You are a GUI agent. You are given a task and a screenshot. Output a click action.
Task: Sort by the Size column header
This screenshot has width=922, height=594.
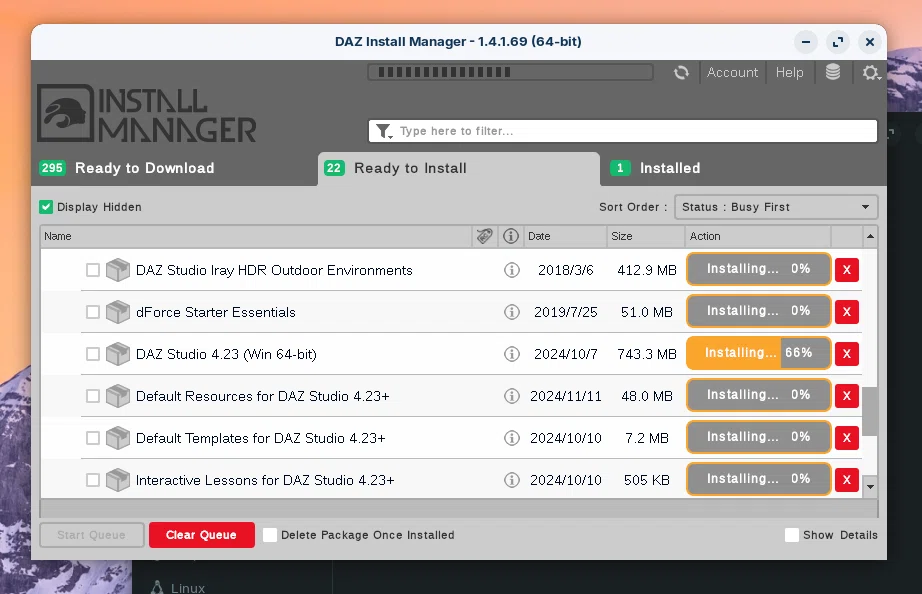click(x=646, y=236)
